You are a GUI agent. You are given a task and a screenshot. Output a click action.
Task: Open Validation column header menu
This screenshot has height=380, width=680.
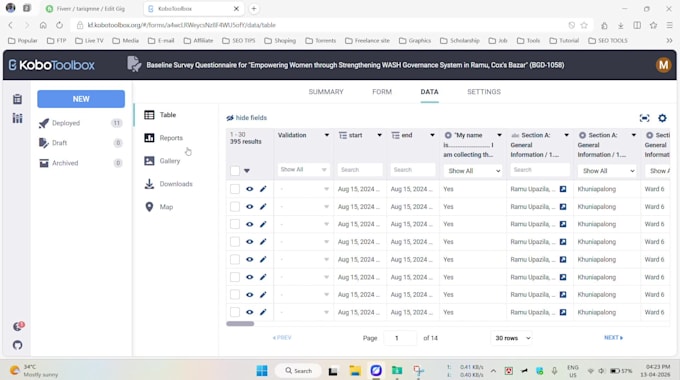327,135
